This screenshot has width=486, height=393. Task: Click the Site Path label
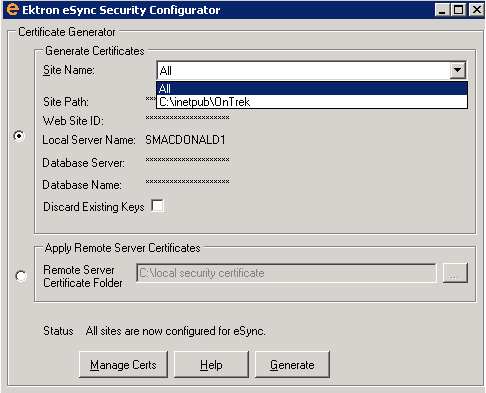(x=66, y=102)
